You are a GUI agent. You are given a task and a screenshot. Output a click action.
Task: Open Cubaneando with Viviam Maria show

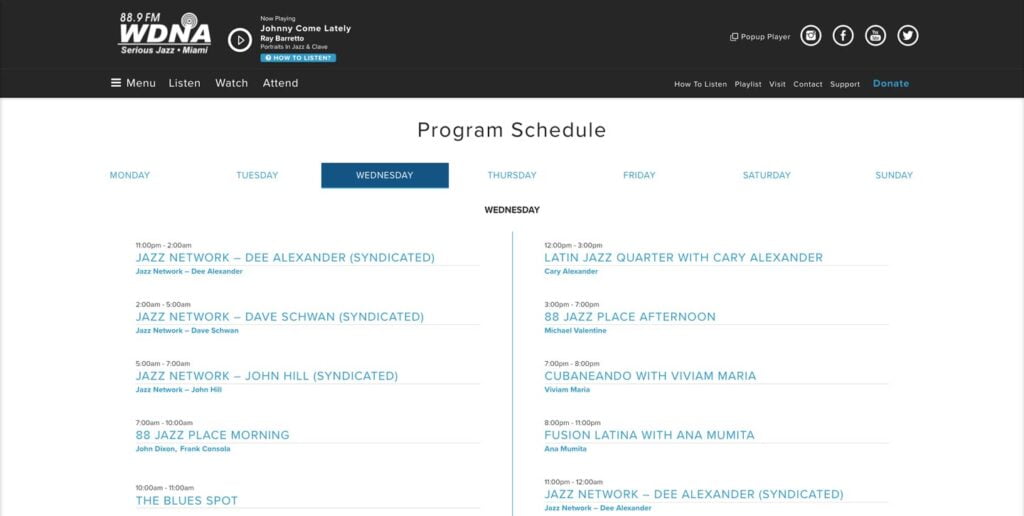(650, 376)
